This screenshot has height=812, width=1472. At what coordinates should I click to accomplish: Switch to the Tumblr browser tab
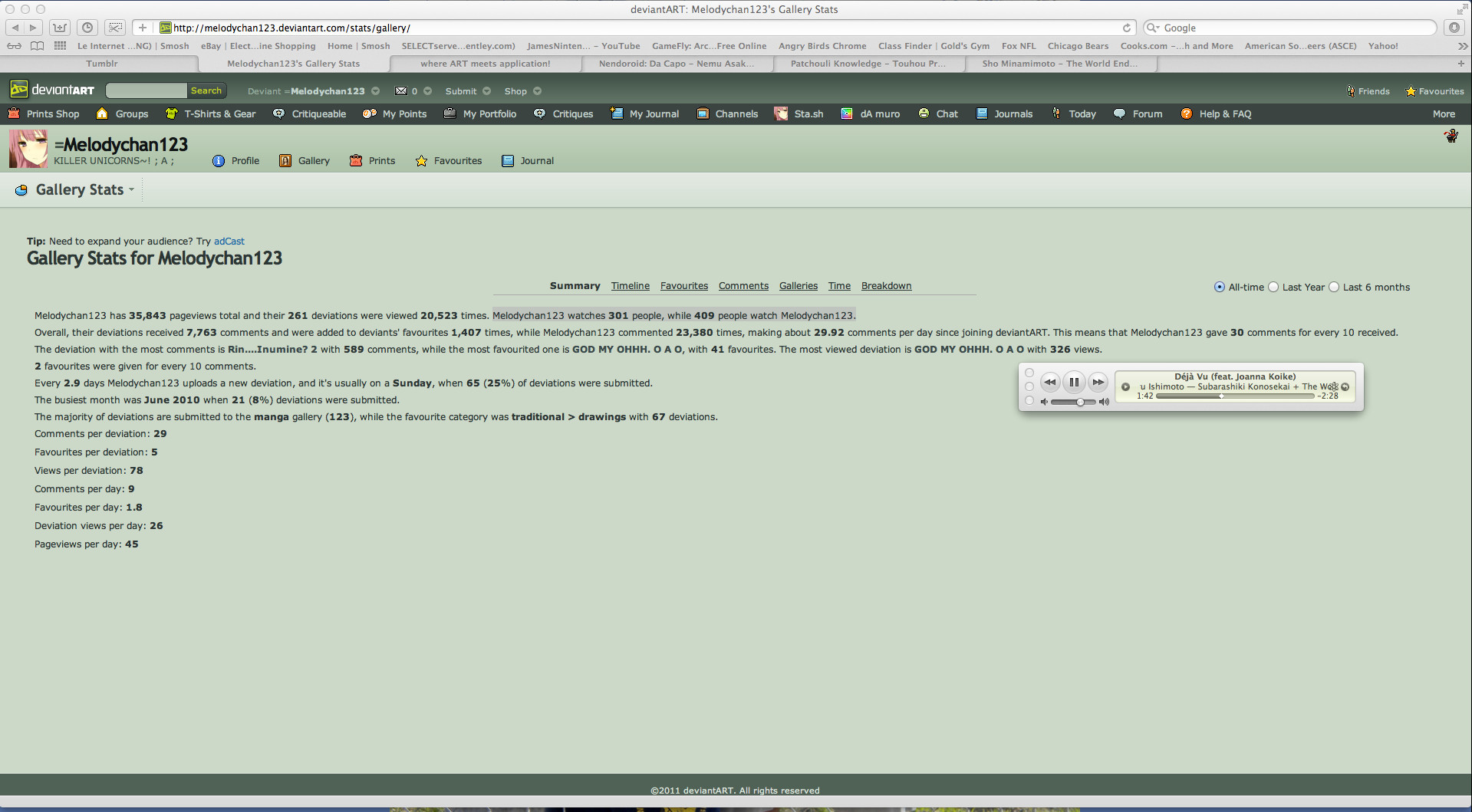click(101, 64)
